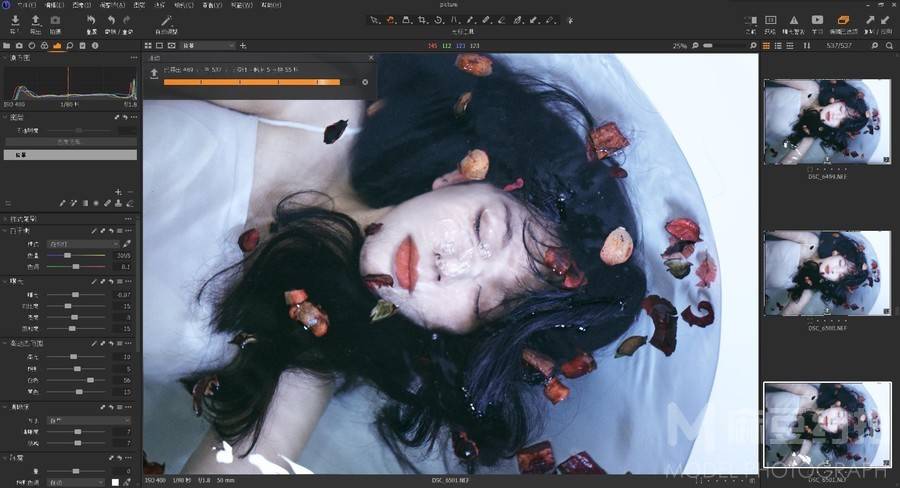Open the Clarity method dropdown
This screenshot has width=900, height=488.
click(88, 421)
